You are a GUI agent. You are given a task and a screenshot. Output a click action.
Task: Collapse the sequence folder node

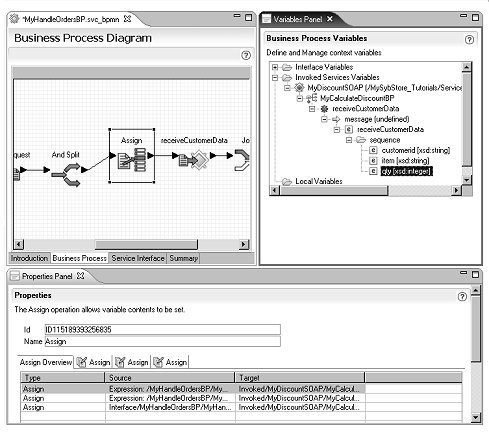pos(349,140)
